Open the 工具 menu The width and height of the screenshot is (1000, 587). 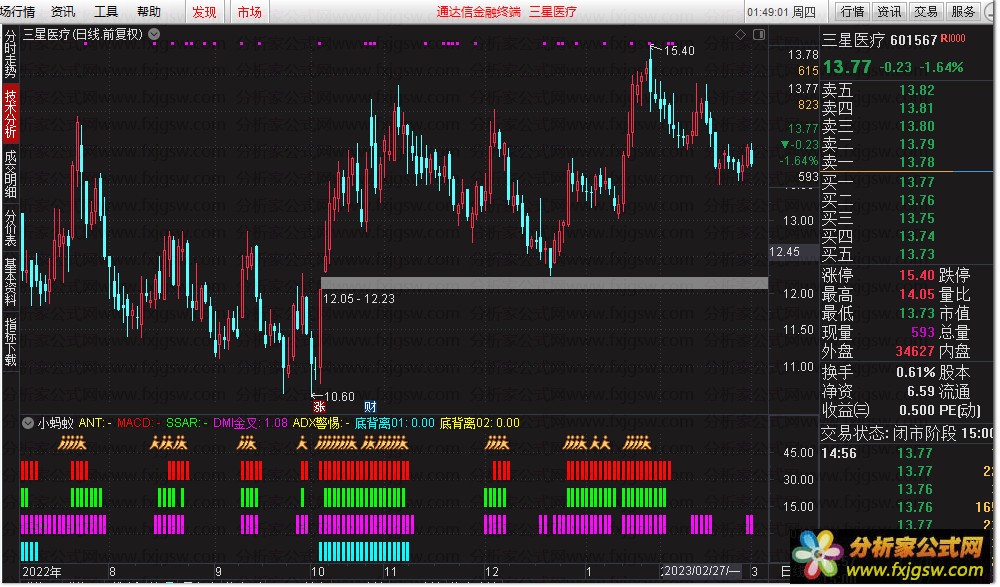(106, 11)
